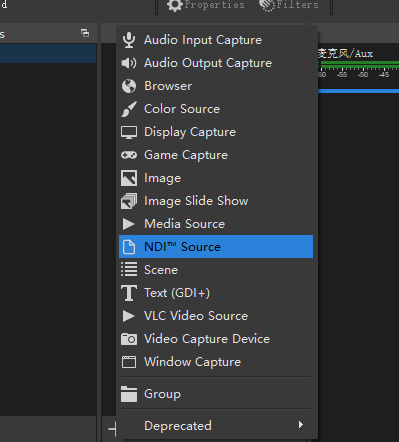The image size is (399, 442).
Task: Click the speaker icon for Audio Output Capture
Action: pyautogui.click(x=129, y=63)
